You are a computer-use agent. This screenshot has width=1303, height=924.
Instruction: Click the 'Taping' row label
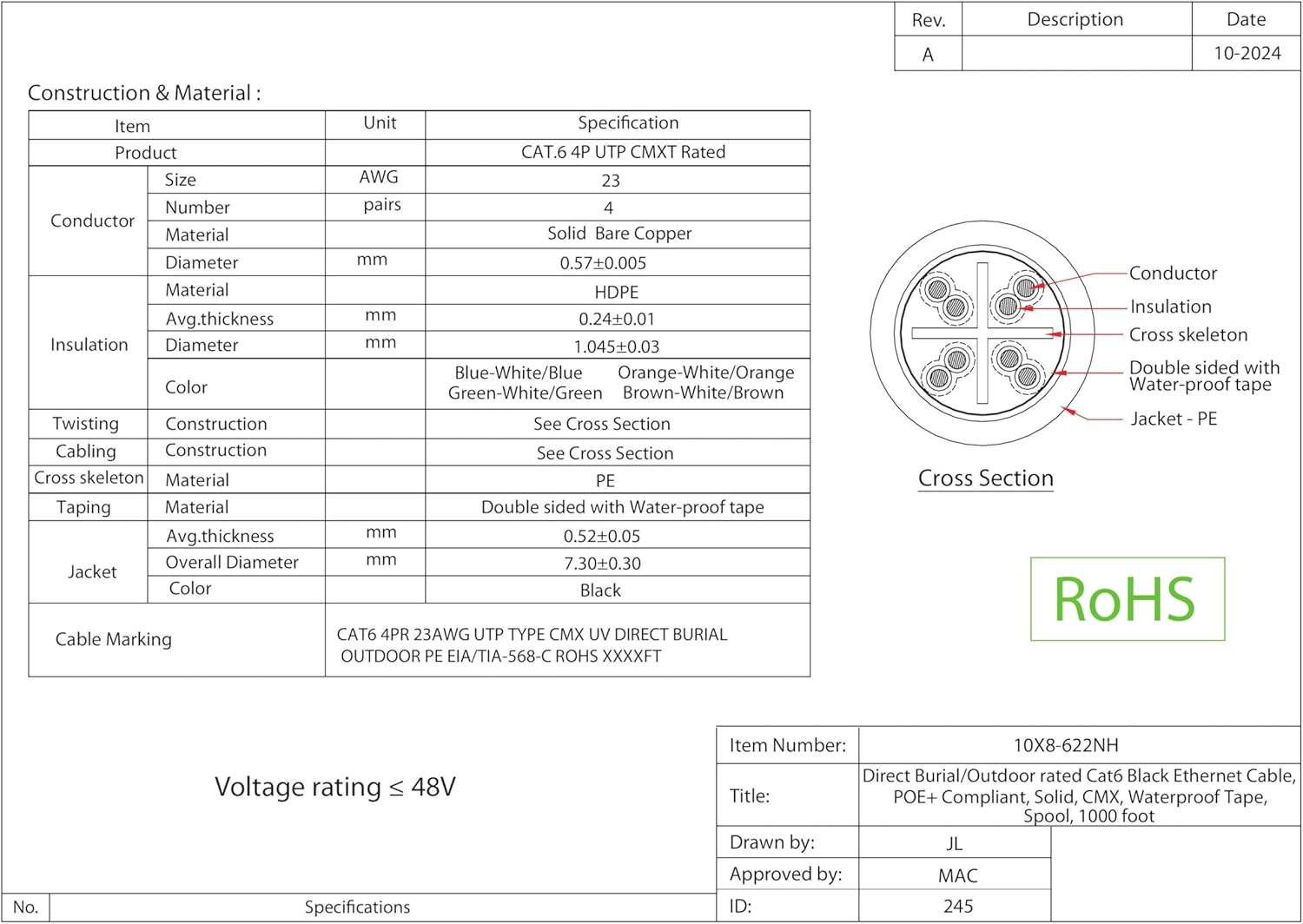point(83,508)
